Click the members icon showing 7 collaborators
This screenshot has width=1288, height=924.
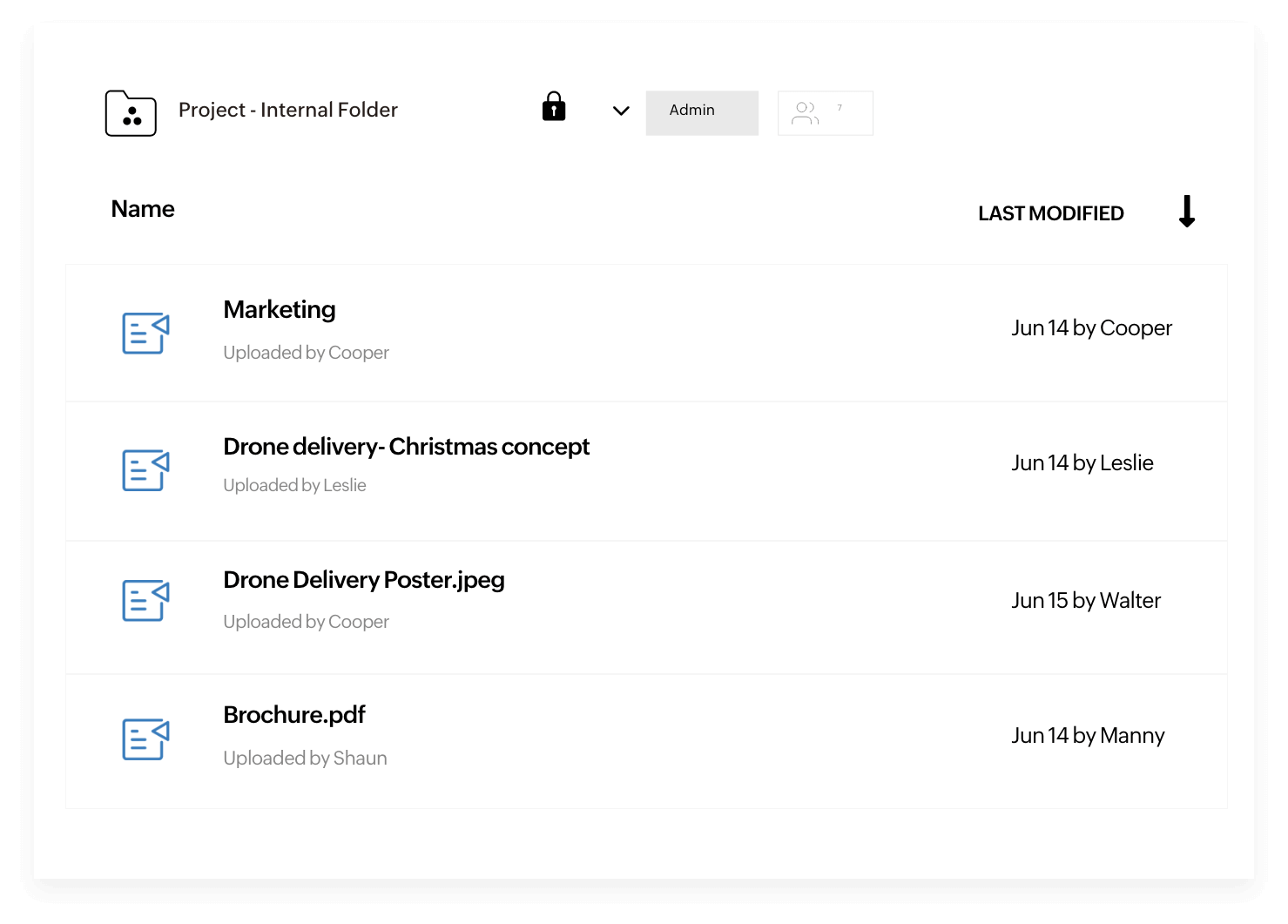click(x=825, y=112)
